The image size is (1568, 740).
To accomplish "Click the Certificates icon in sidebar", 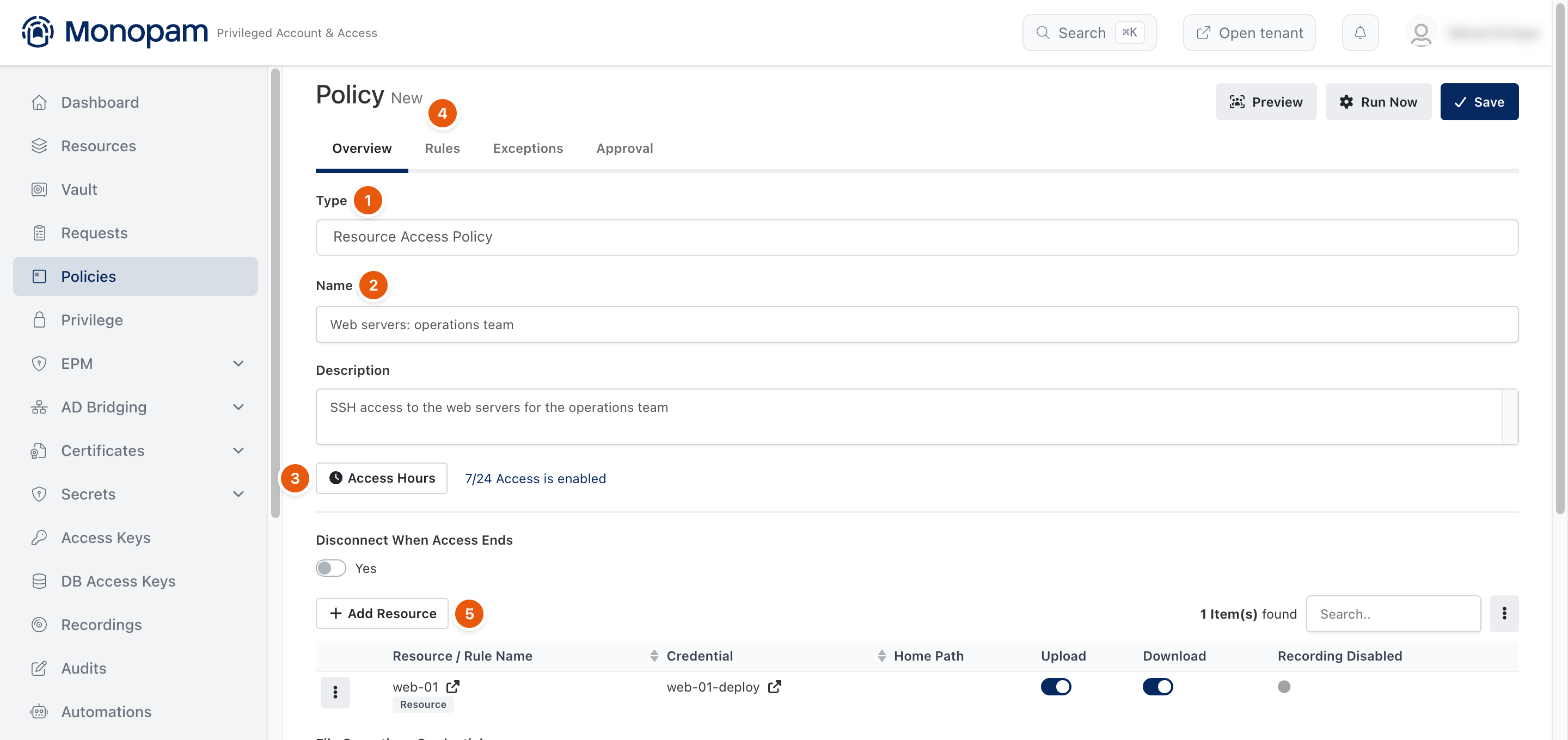I will click(x=39, y=451).
